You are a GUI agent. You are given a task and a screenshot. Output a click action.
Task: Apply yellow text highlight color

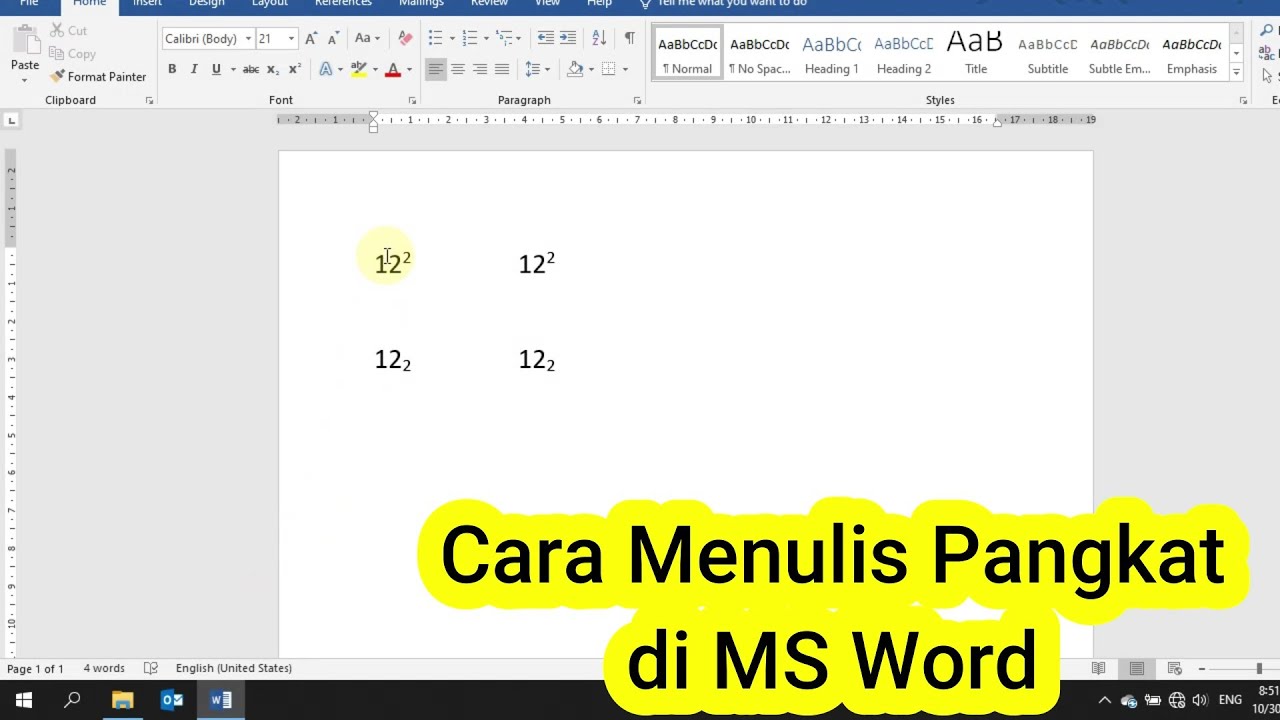[x=358, y=69]
